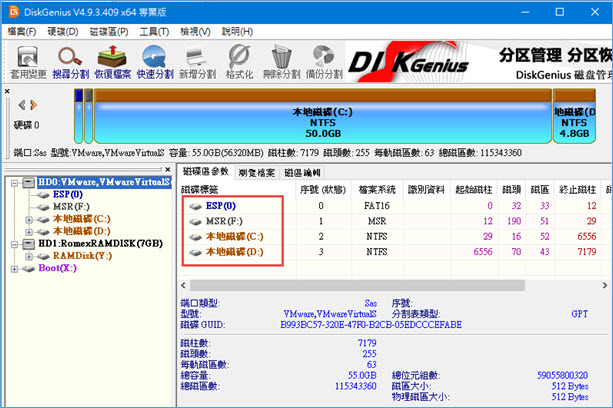Open the 檢視(V) menu
Viewport: 613px width, 408px height.
tap(195, 32)
